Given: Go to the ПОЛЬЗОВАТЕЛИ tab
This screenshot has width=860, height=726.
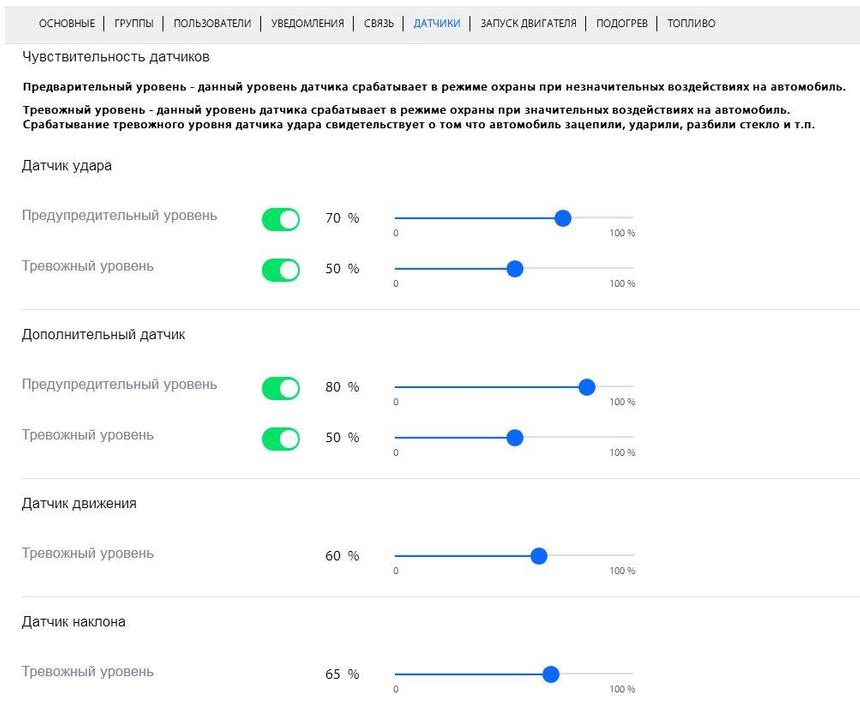Looking at the screenshot, I should 212,23.
